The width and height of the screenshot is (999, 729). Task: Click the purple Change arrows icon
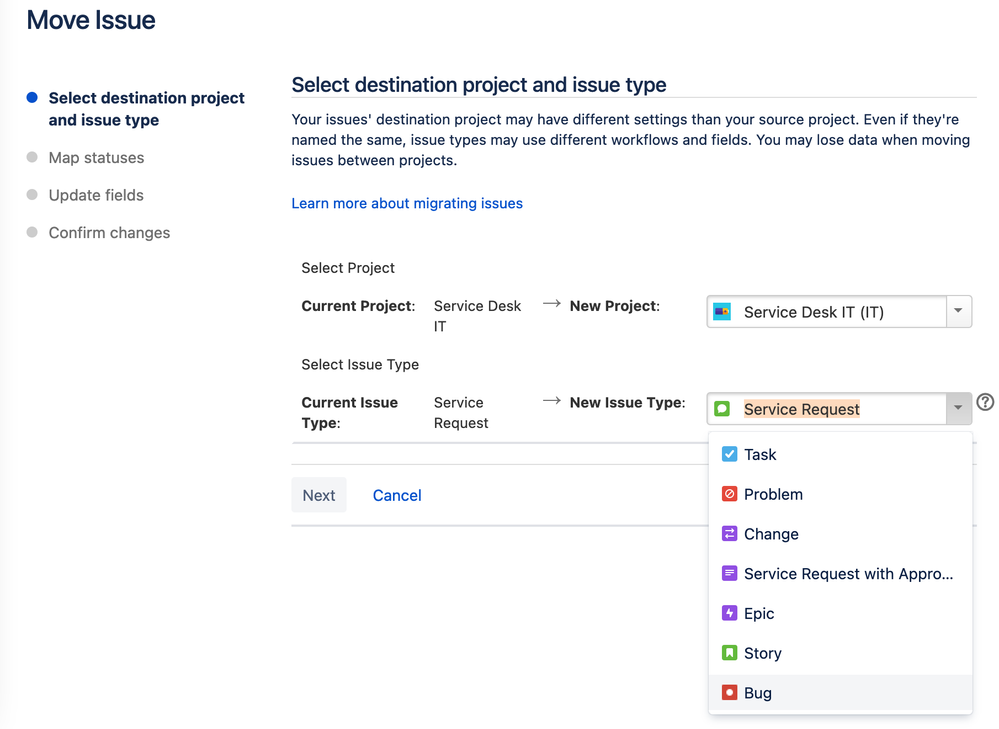tap(729, 534)
